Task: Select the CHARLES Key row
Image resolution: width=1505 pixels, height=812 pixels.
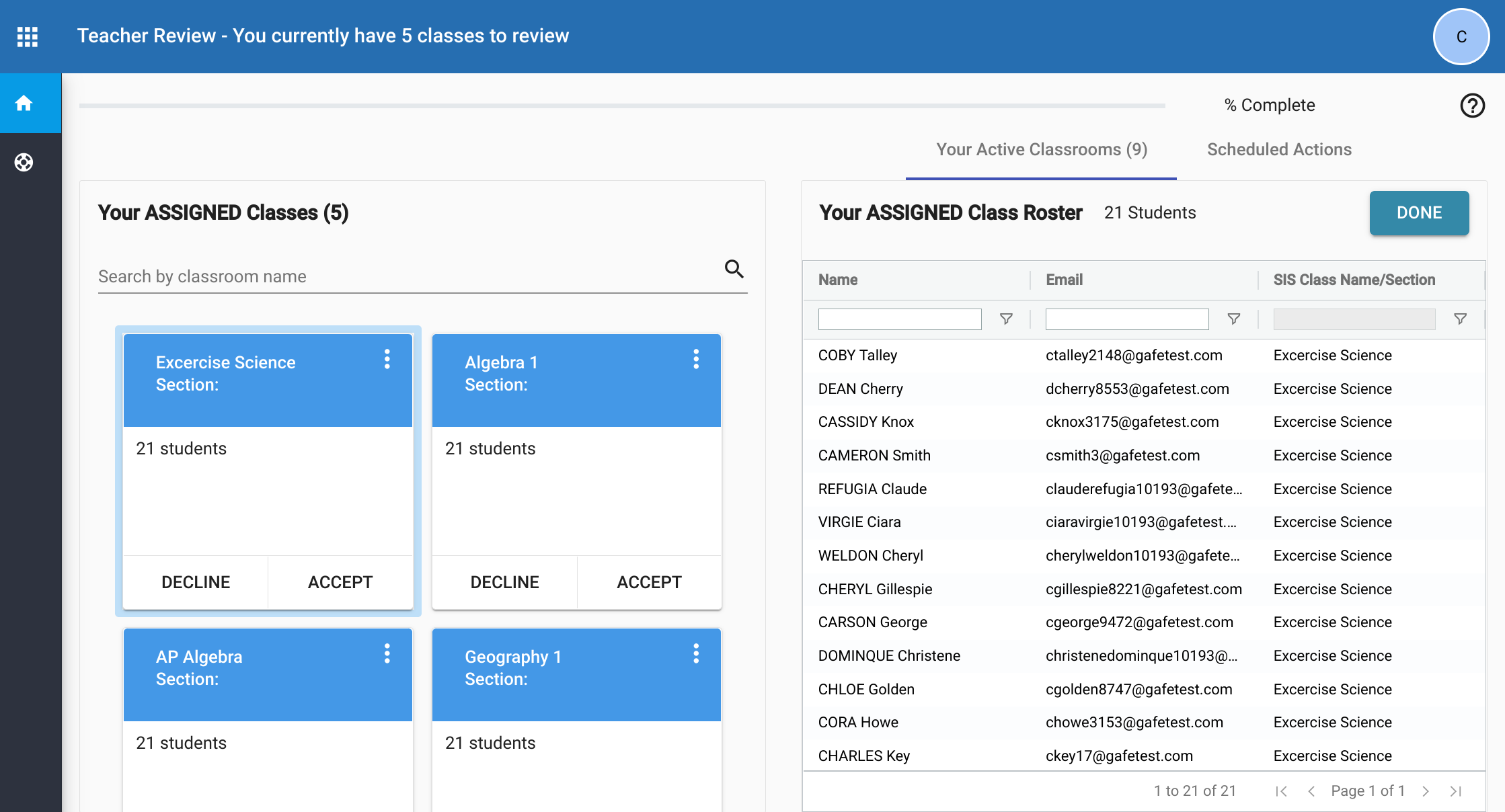Action: [x=1143, y=756]
